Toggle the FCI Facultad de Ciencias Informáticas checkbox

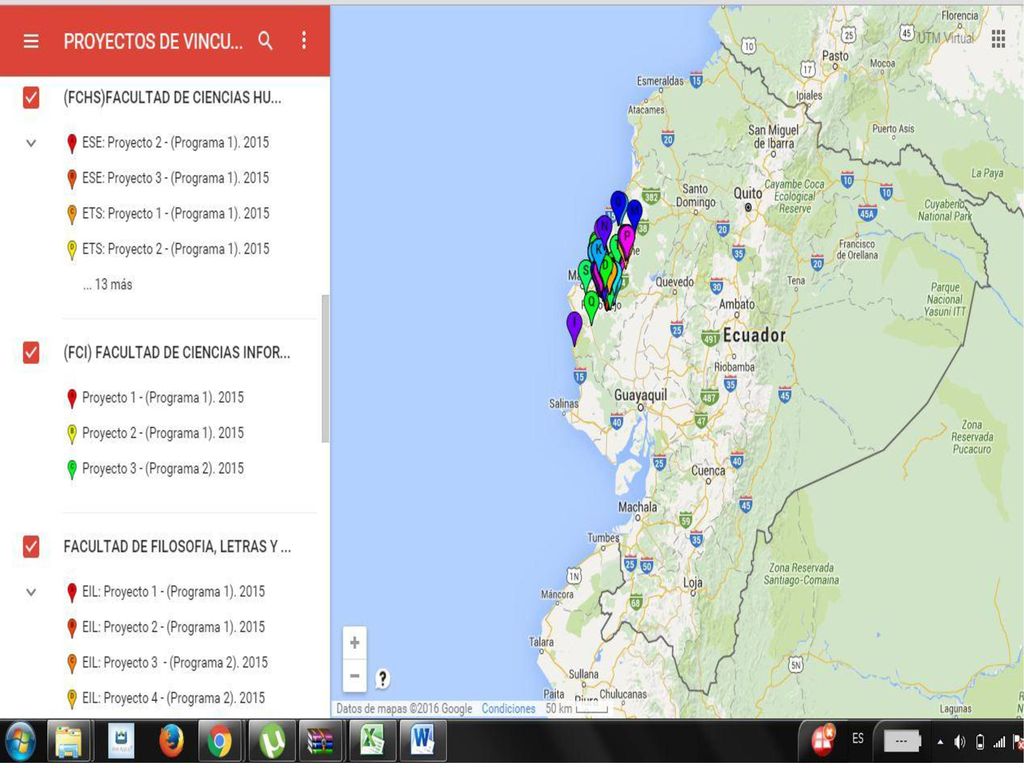coord(31,353)
